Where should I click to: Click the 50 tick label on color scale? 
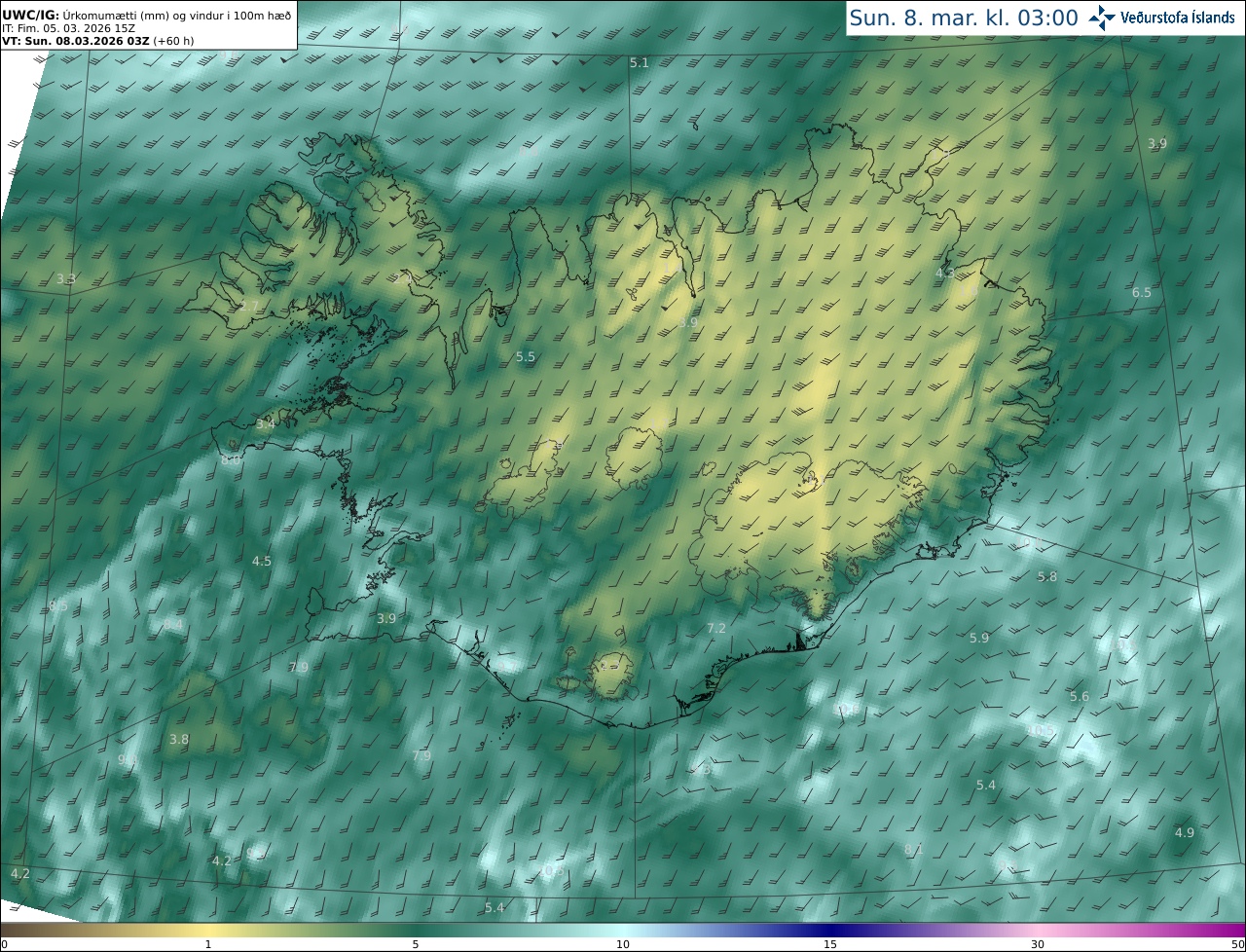click(x=1237, y=944)
